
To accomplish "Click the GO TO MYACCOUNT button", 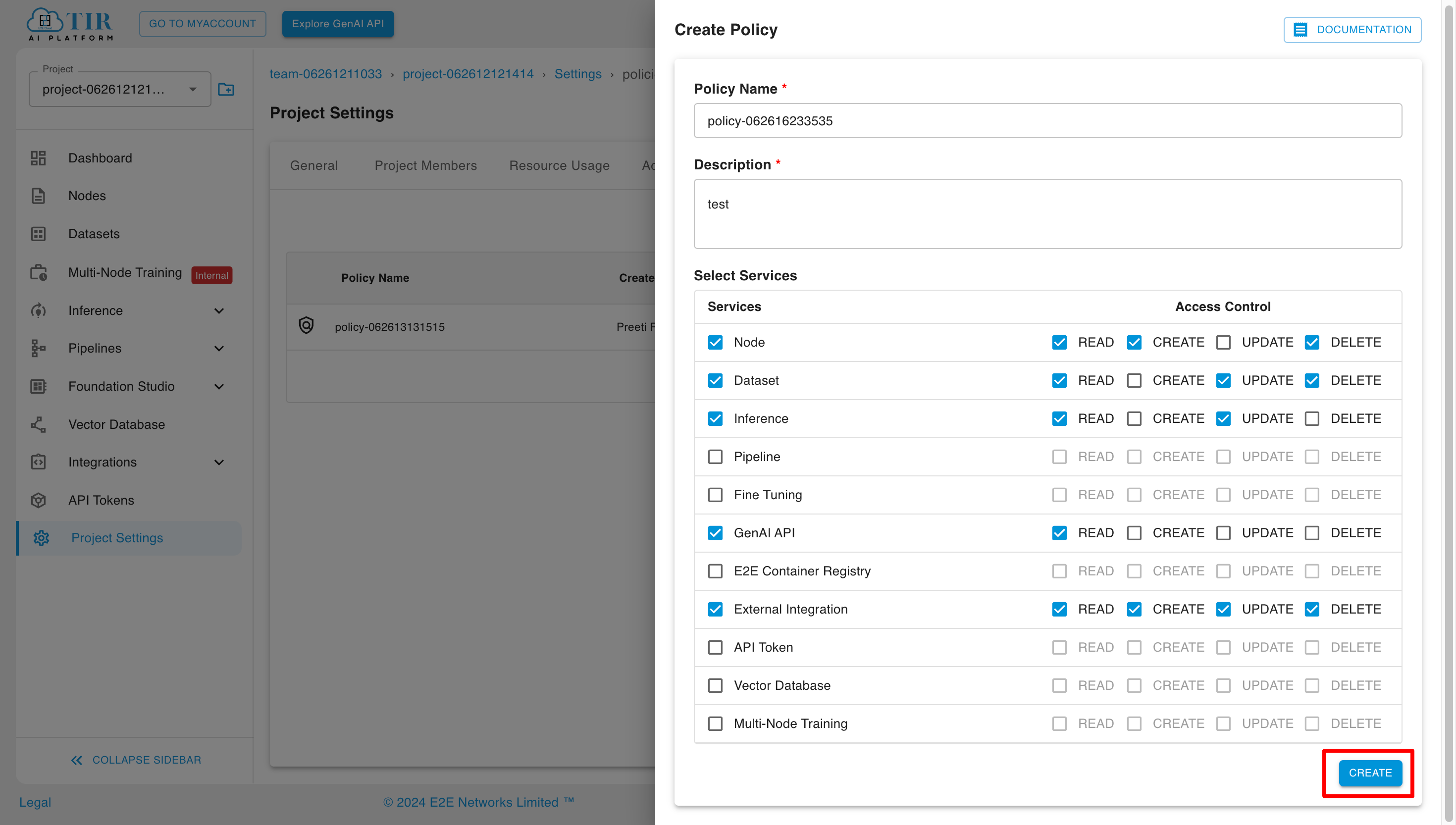I will click(x=202, y=24).
